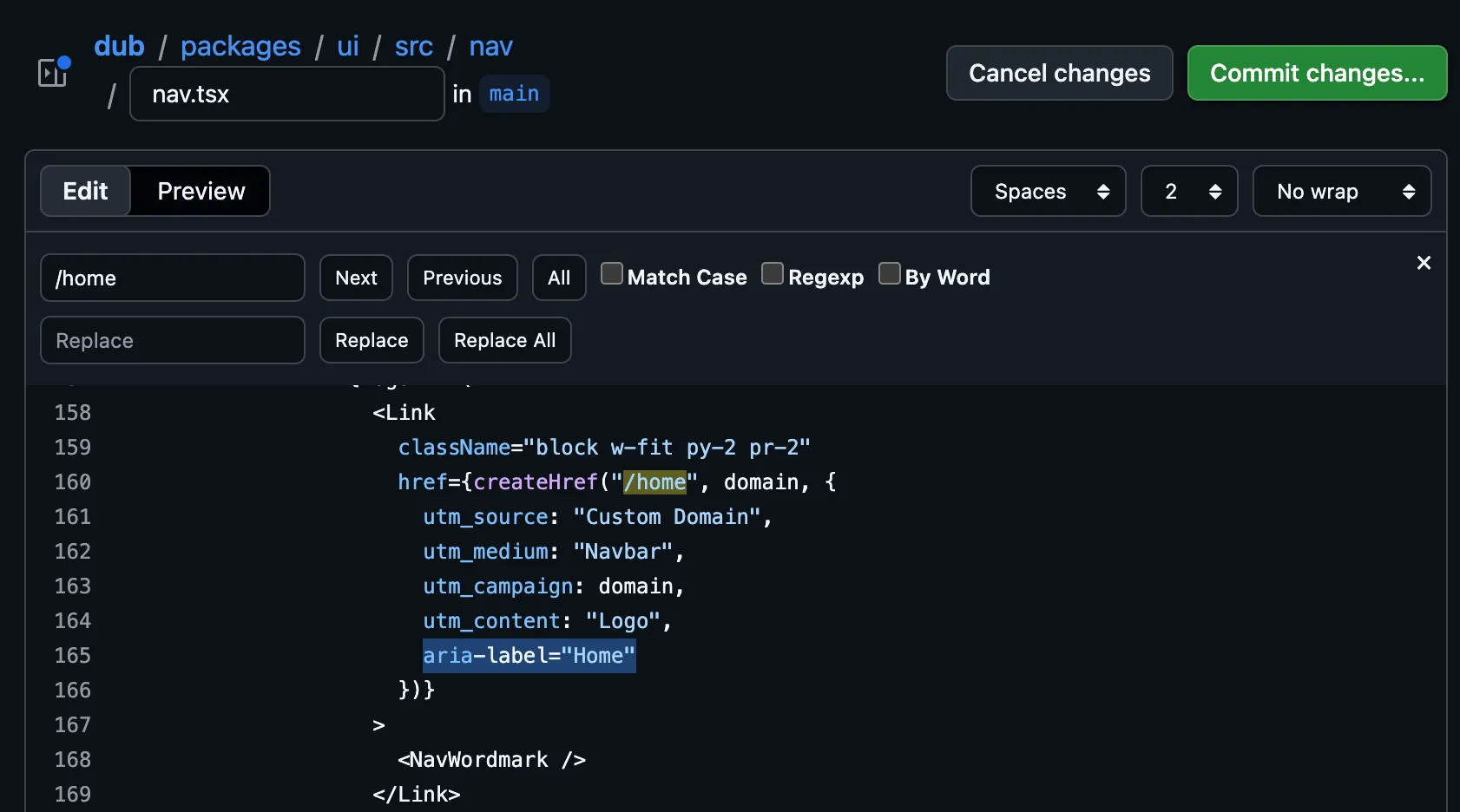The image size is (1460, 812).
Task: Find the Next search match
Action: point(356,278)
